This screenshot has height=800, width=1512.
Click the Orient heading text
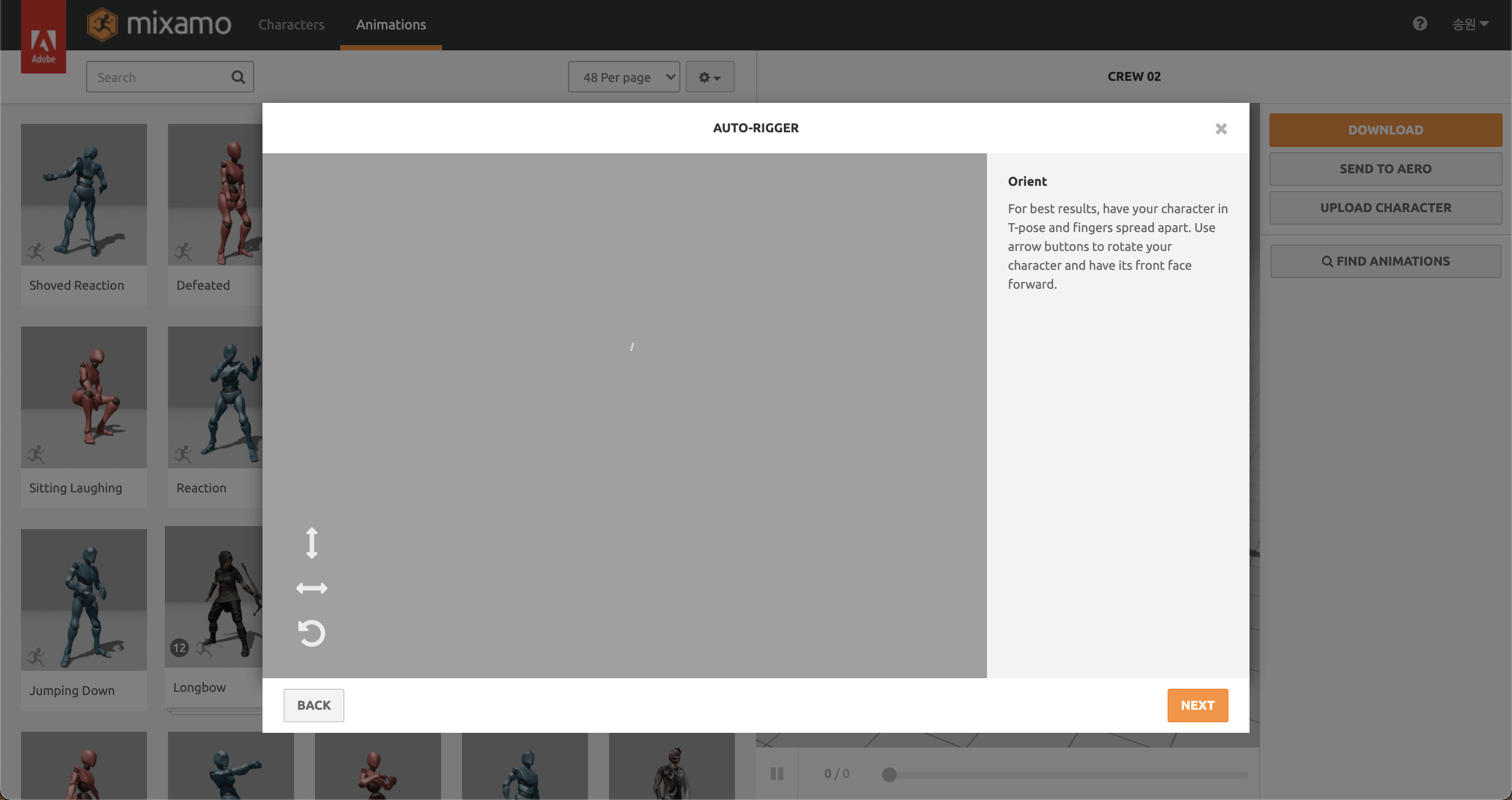point(1027,181)
